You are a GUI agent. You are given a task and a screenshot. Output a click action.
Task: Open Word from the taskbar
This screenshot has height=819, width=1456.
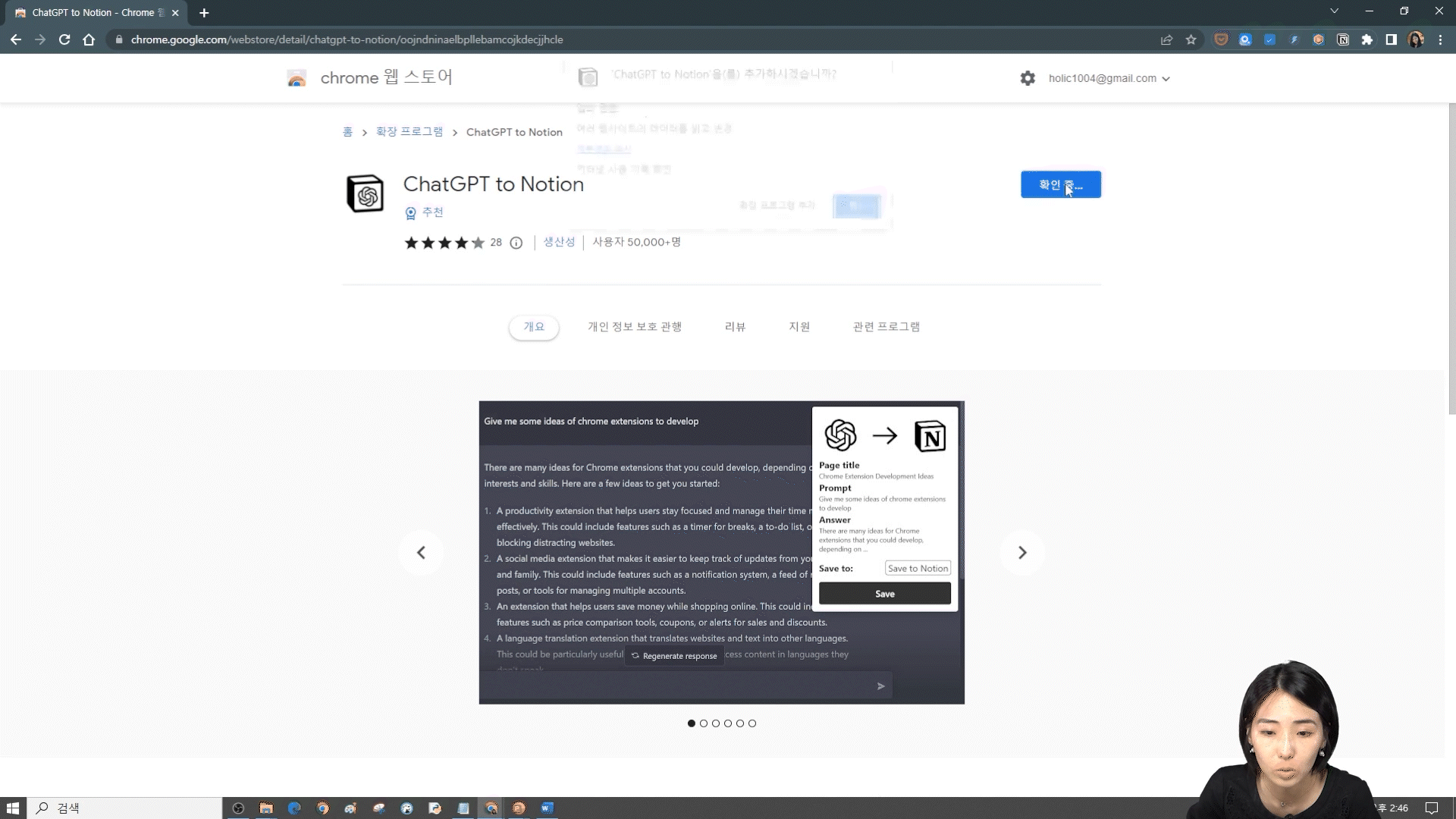[547, 808]
